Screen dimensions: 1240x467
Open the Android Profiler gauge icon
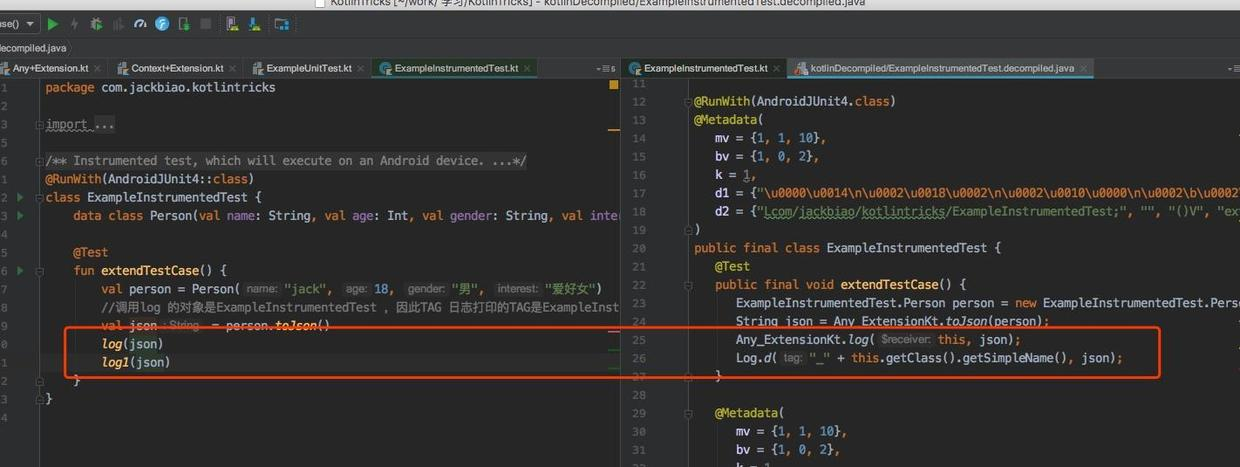(x=140, y=24)
